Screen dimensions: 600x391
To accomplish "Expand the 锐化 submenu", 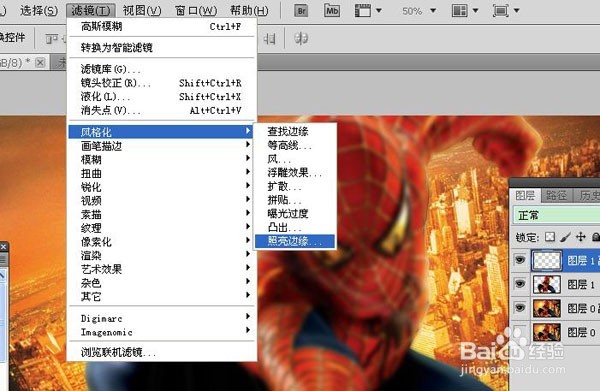I will point(161,187).
